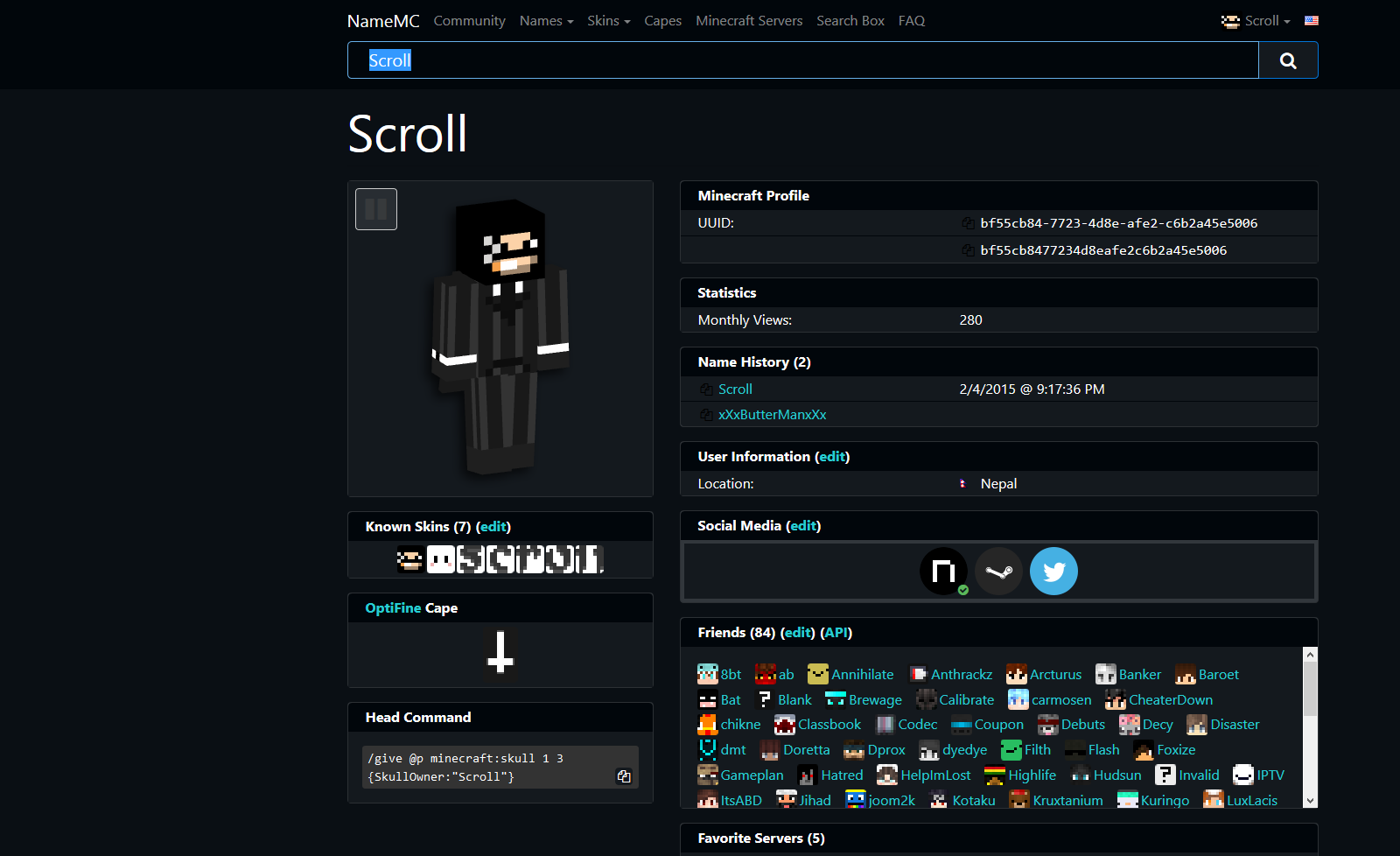Viewport: 1400px width, 856px height.
Task: Click the NameMC home logo
Action: pyautogui.click(x=383, y=21)
